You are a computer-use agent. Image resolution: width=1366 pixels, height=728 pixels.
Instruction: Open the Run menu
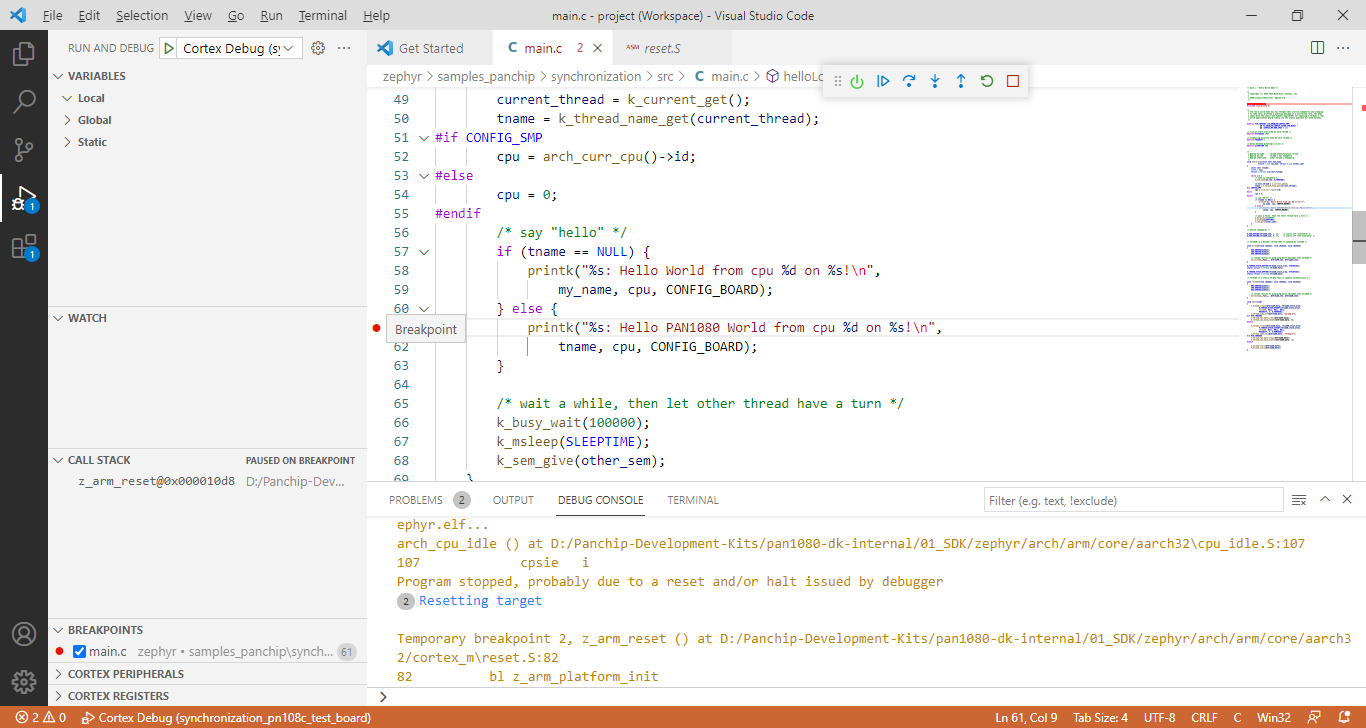(x=271, y=16)
